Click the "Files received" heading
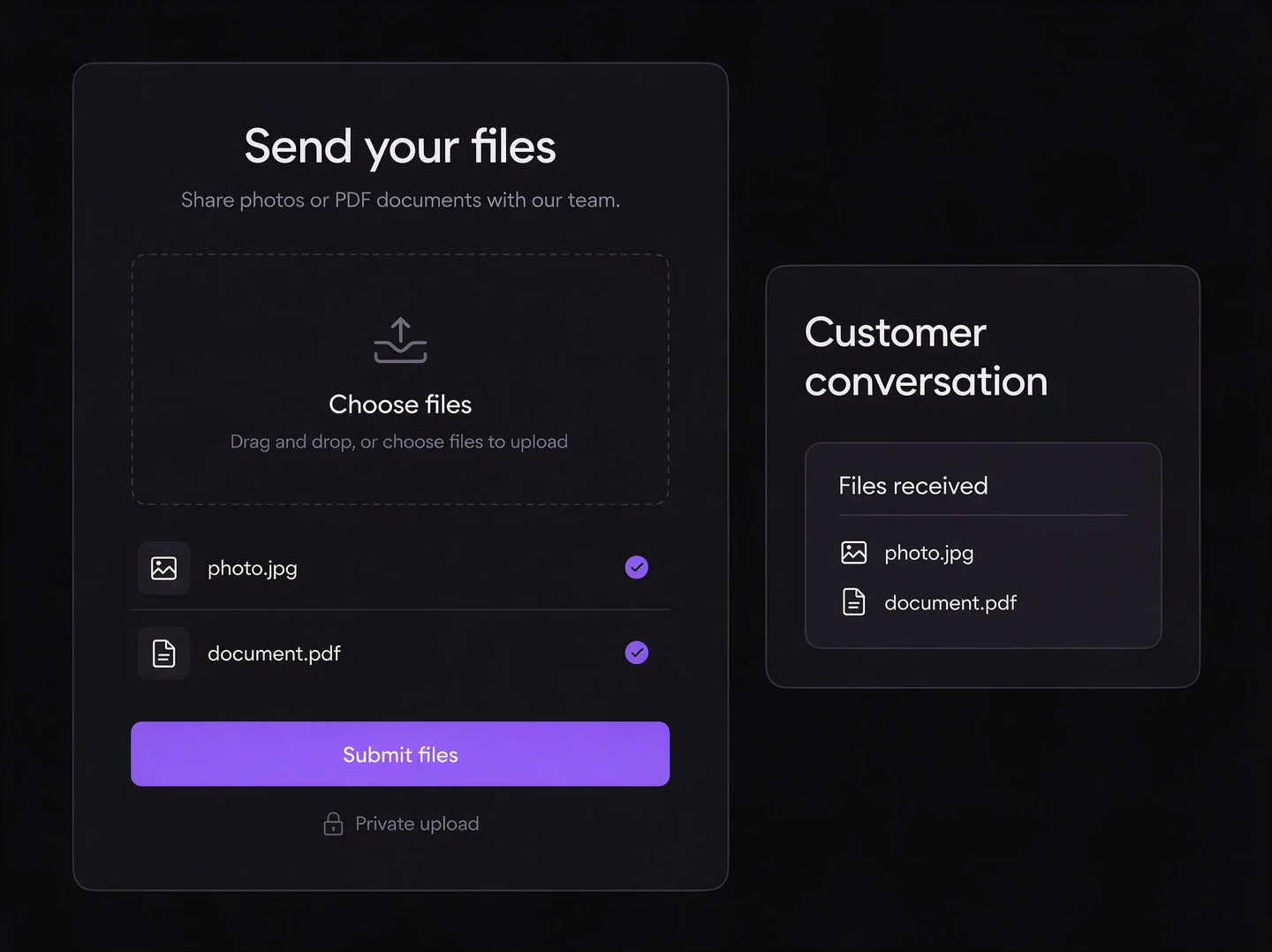This screenshot has height=952, width=1272. pos(913,486)
